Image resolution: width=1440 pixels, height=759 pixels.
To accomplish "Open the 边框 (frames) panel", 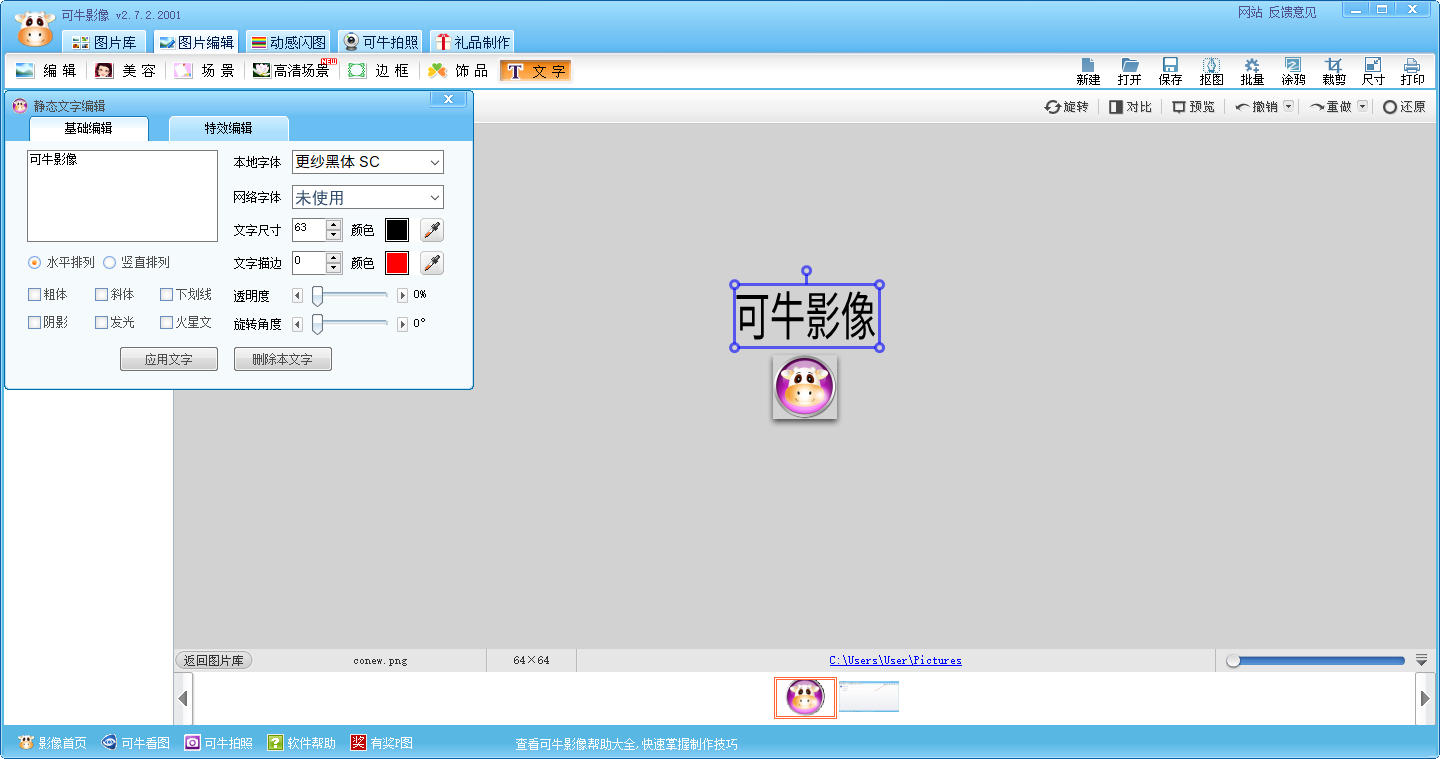I will tap(378, 70).
